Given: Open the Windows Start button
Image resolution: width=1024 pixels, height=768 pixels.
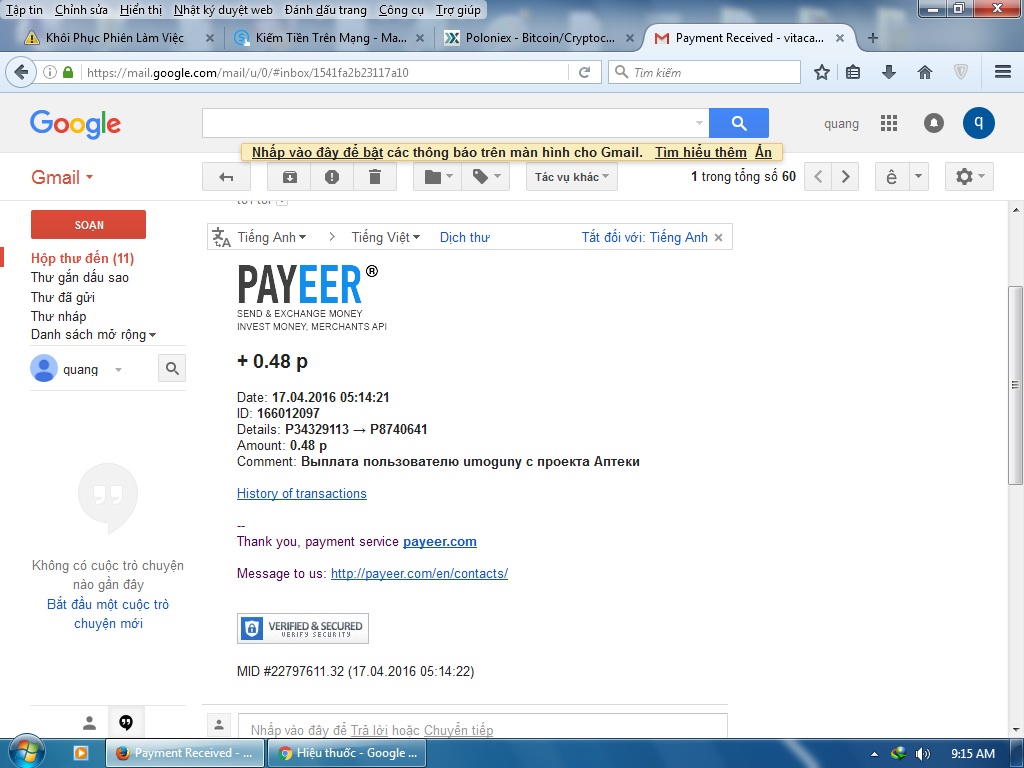Looking at the screenshot, I should pos(25,752).
